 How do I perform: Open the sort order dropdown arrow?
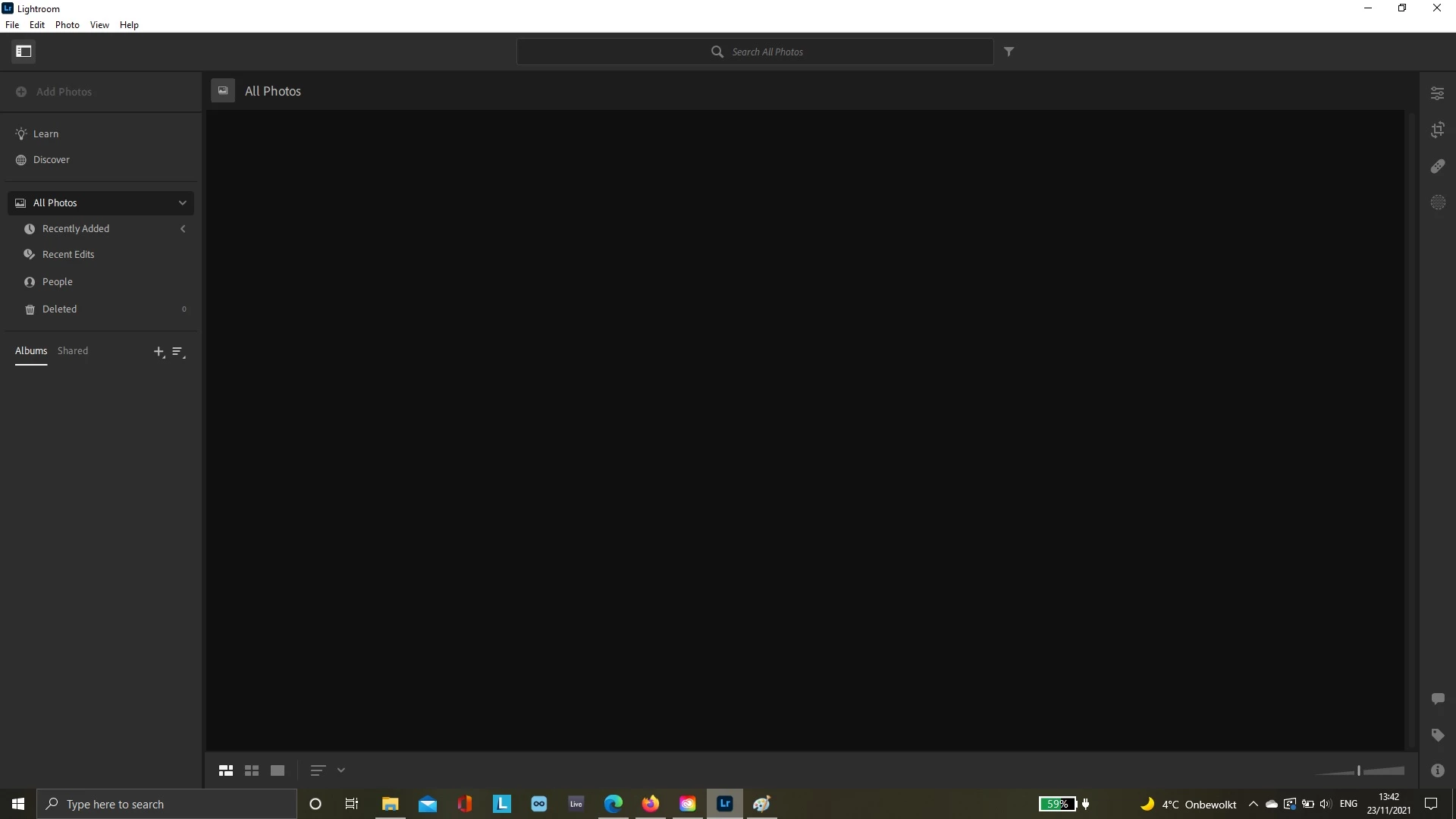[341, 770]
